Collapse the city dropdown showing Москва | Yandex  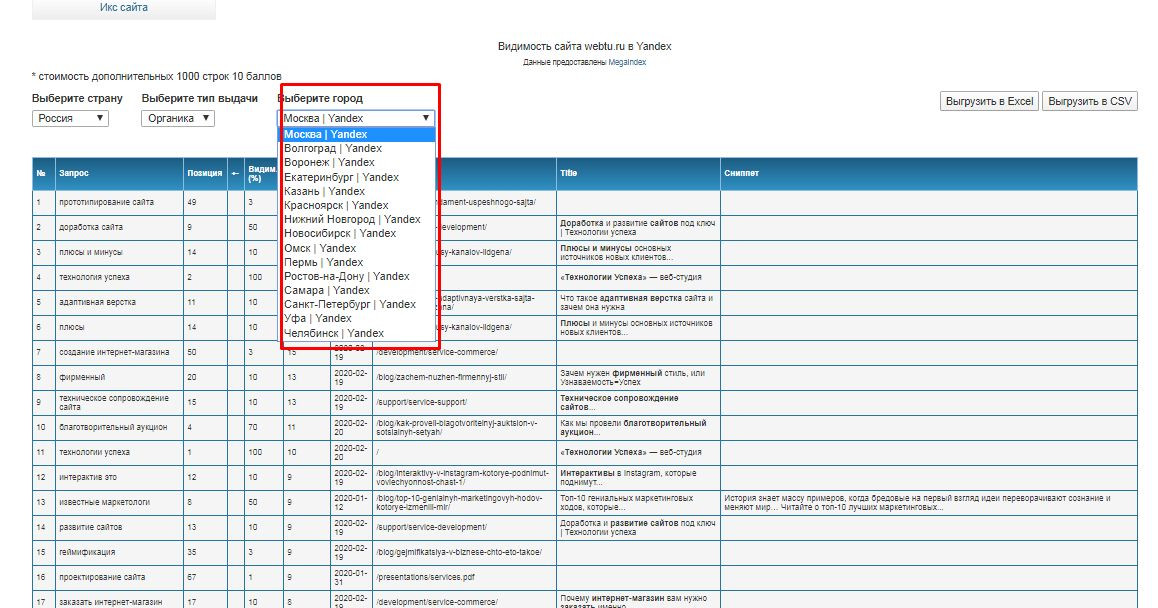[x=356, y=118]
